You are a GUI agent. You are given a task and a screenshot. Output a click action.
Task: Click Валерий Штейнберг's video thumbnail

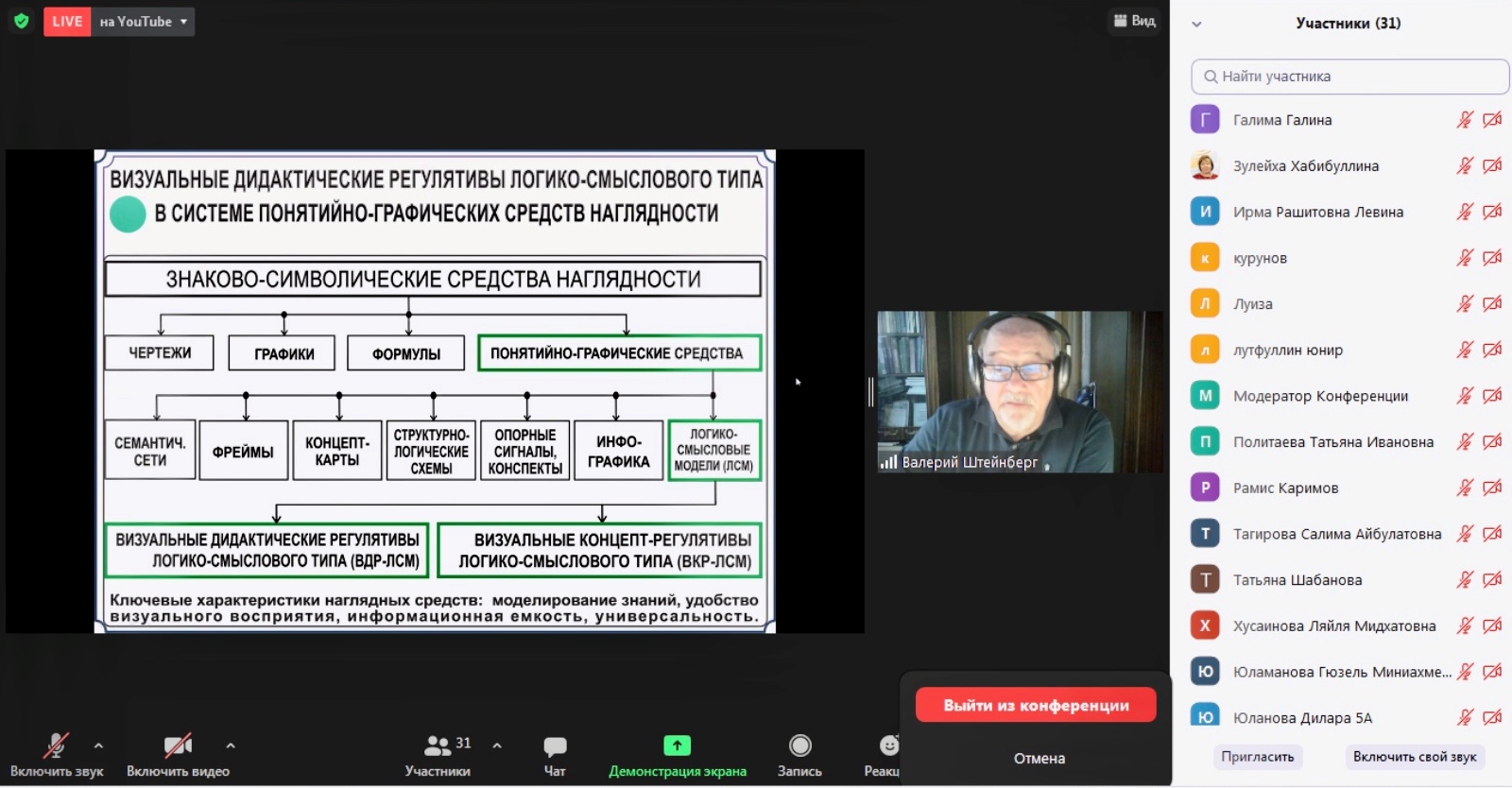click(x=1019, y=391)
